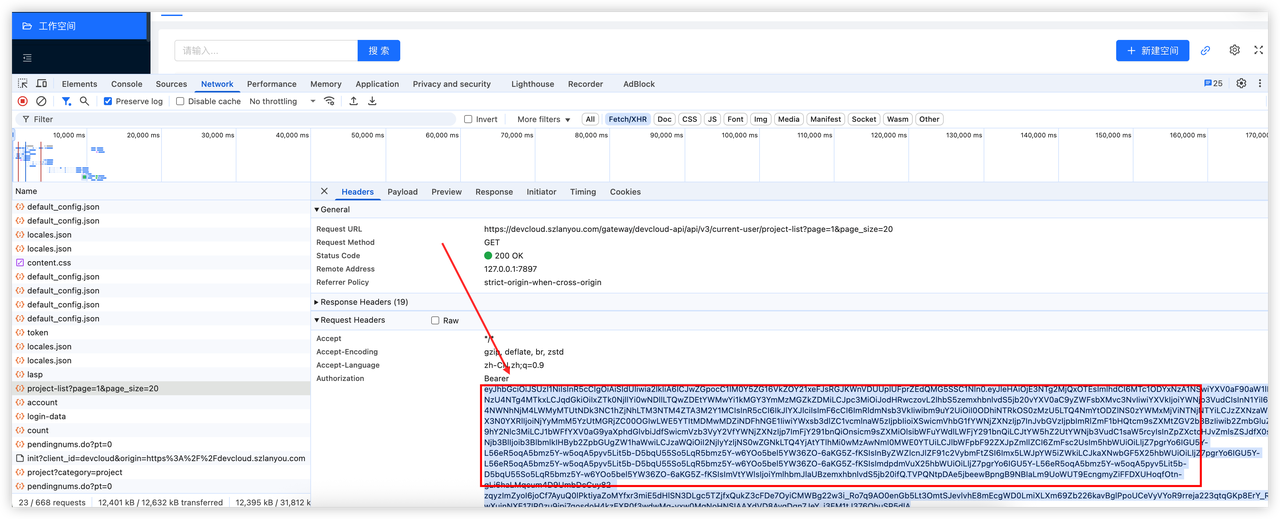This screenshot has width=1280, height=519.
Task: Click the inspect element picker icon
Action: click(22, 84)
